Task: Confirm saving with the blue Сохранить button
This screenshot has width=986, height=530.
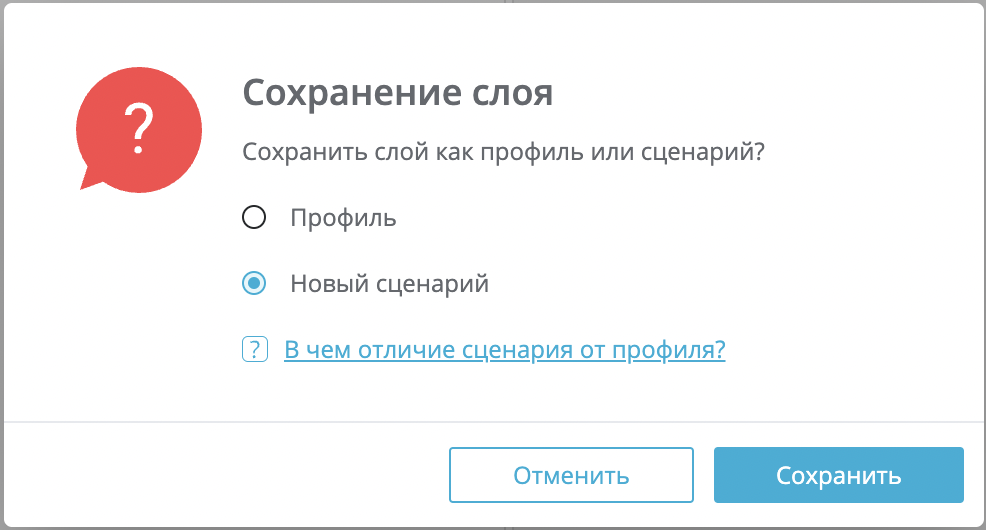Action: click(x=839, y=475)
